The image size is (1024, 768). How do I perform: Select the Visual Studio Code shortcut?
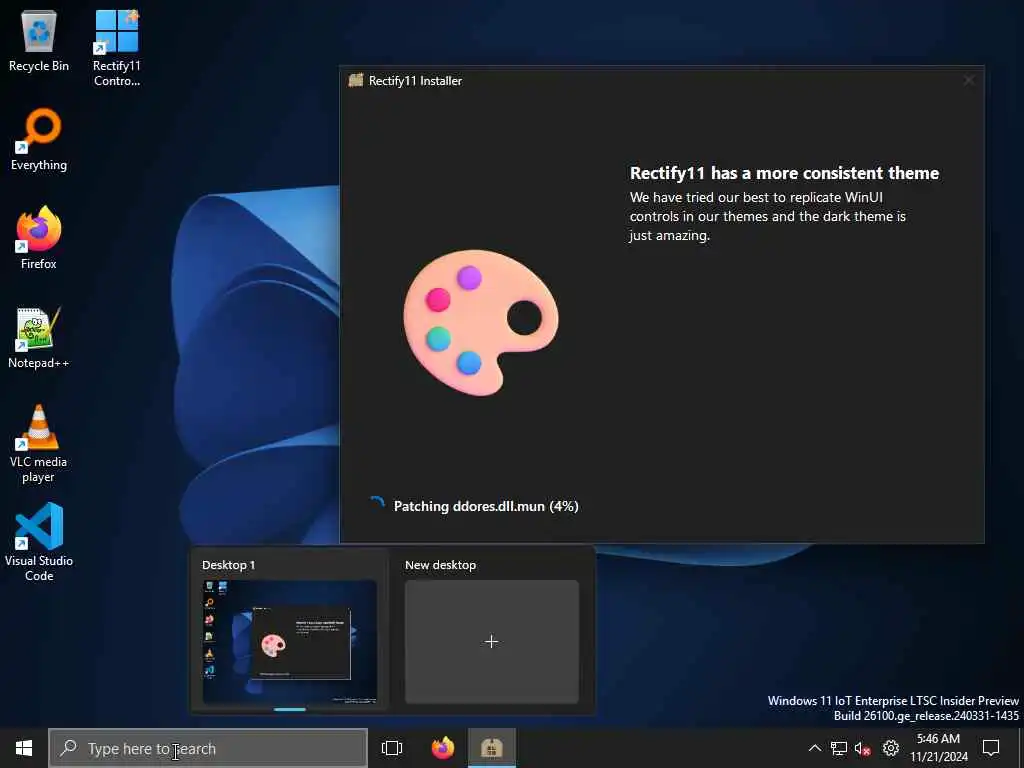click(39, 542)
